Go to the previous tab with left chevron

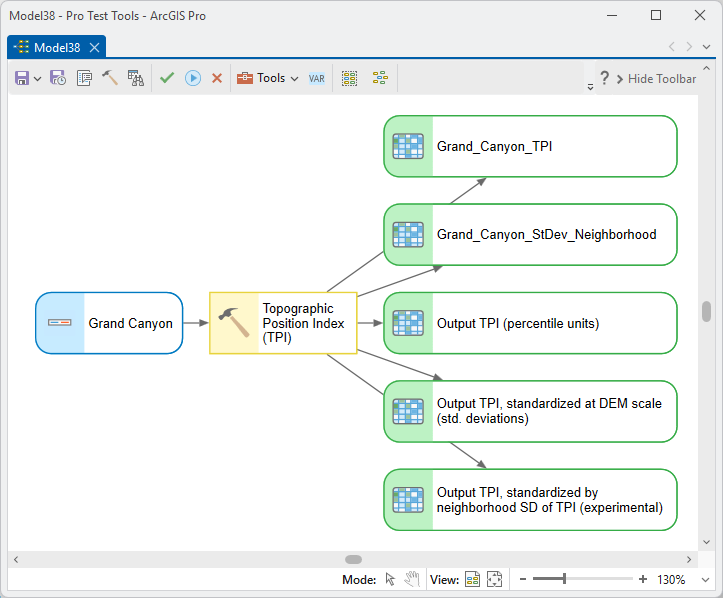[x=672, y=47]
